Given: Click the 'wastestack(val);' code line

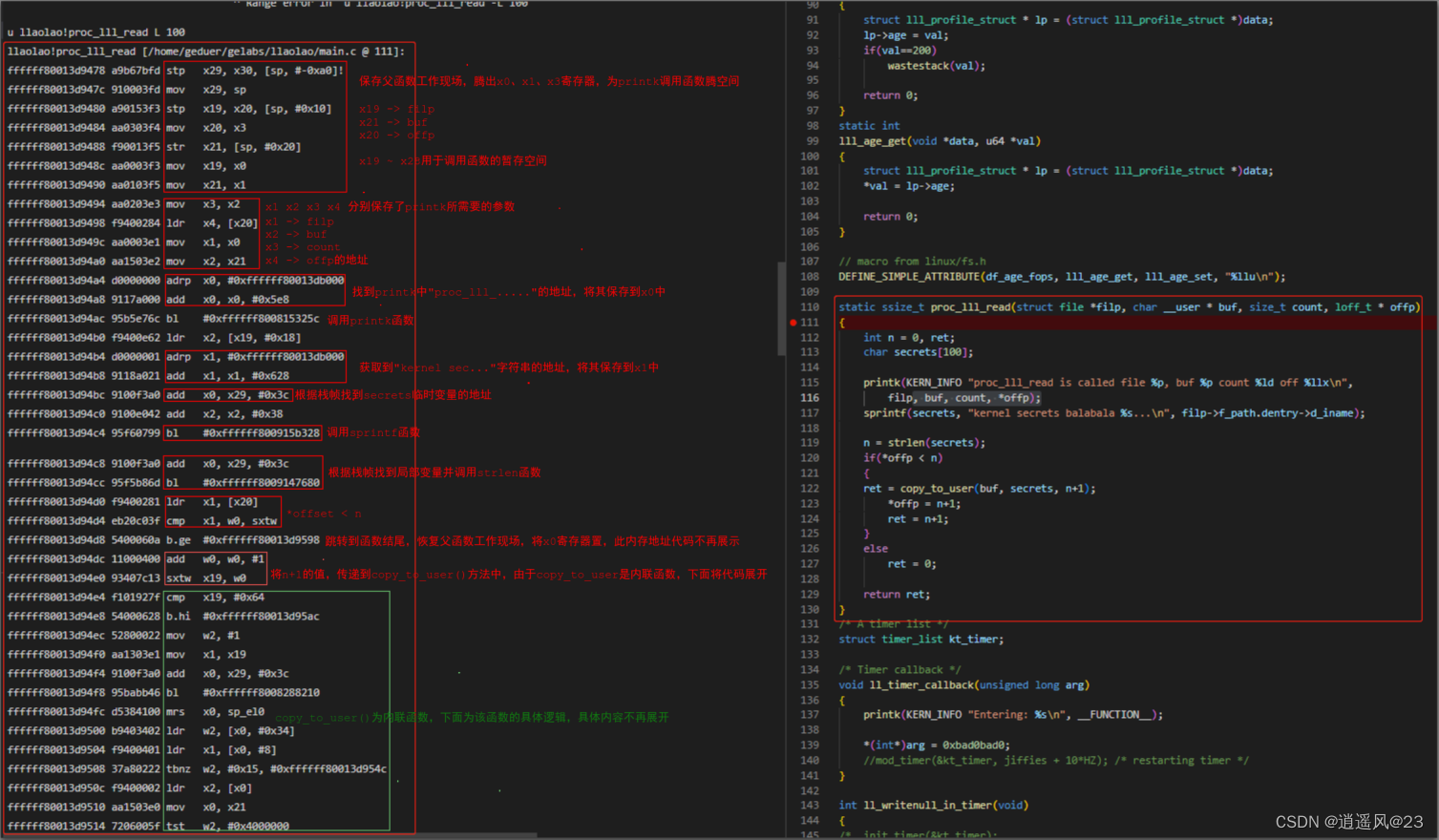Looking at the screenshot, I should tap(936, 66).
